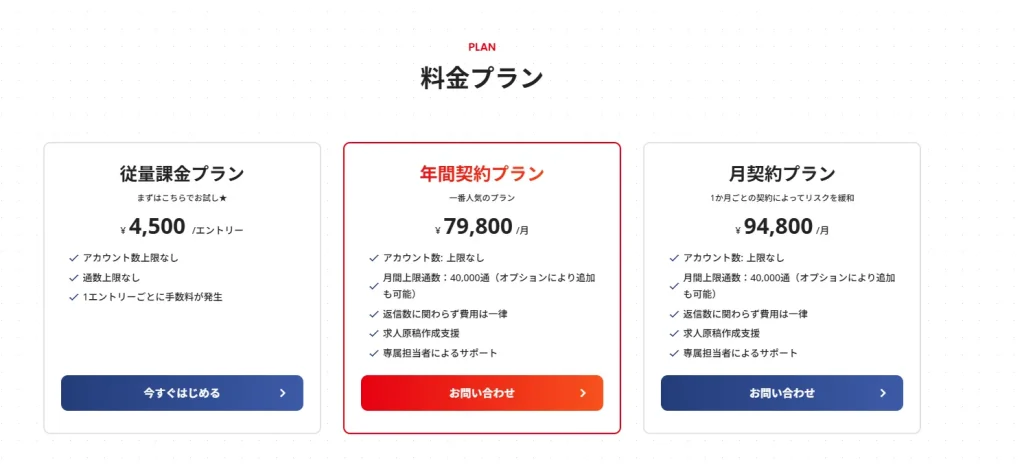
Task: Select the 従量課金プラン heading
Action: [x=181, y=174]
